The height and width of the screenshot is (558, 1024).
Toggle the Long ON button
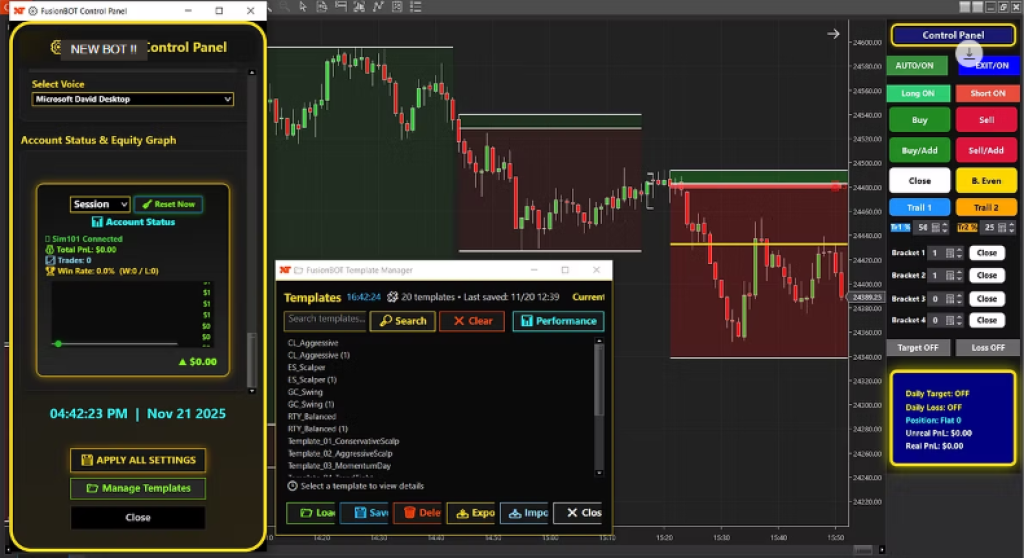click(x=918, y=93)
